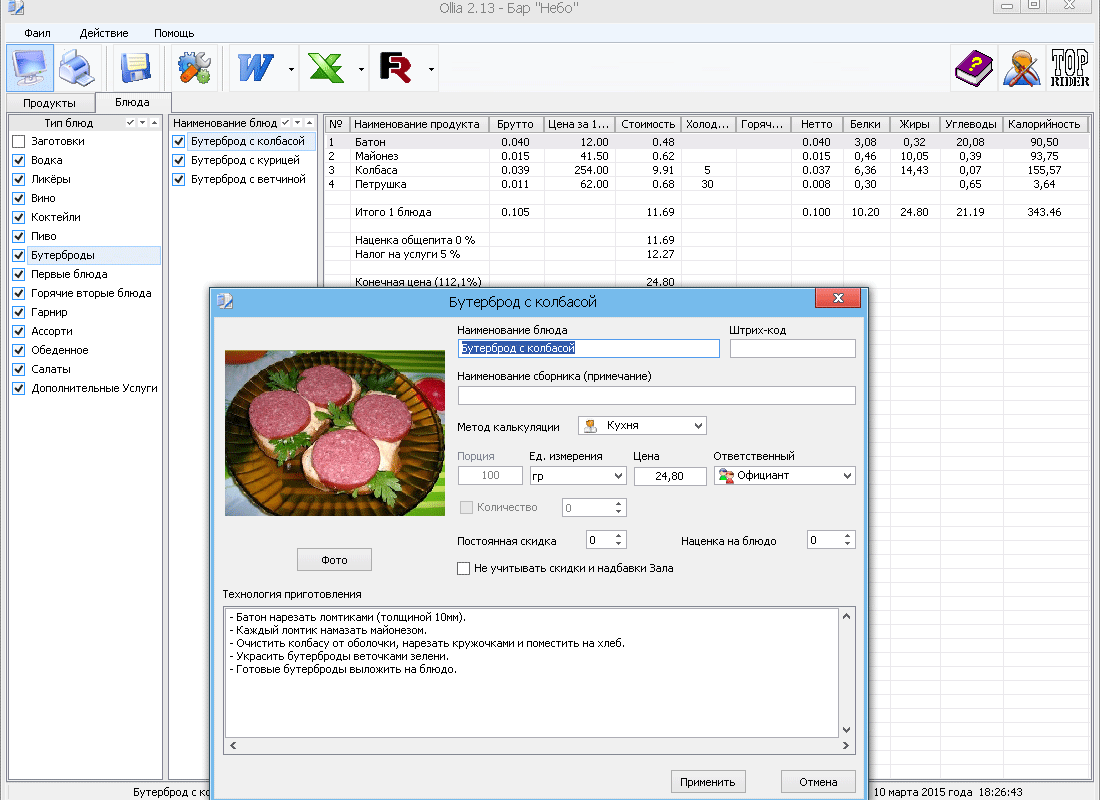The width and height of the screenshot is (1100, 800).
Task: Click the FR report icon
Action: [x=396, y=69]
